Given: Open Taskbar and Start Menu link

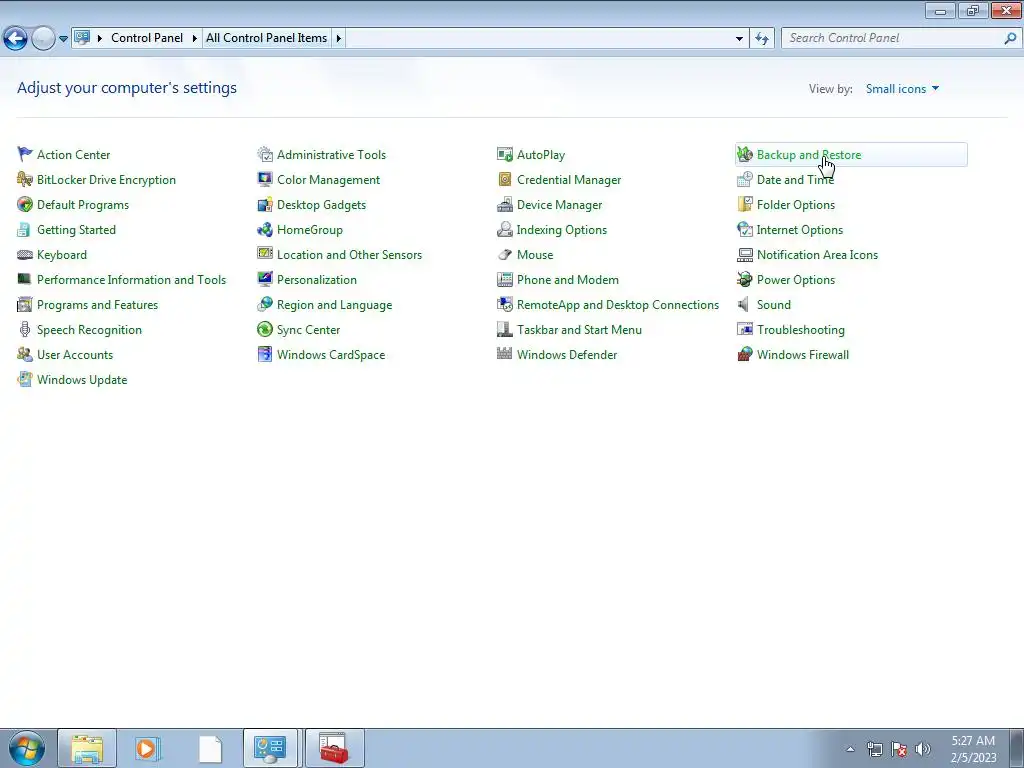Looking at the screenshot, I should (x=579, y=330).
